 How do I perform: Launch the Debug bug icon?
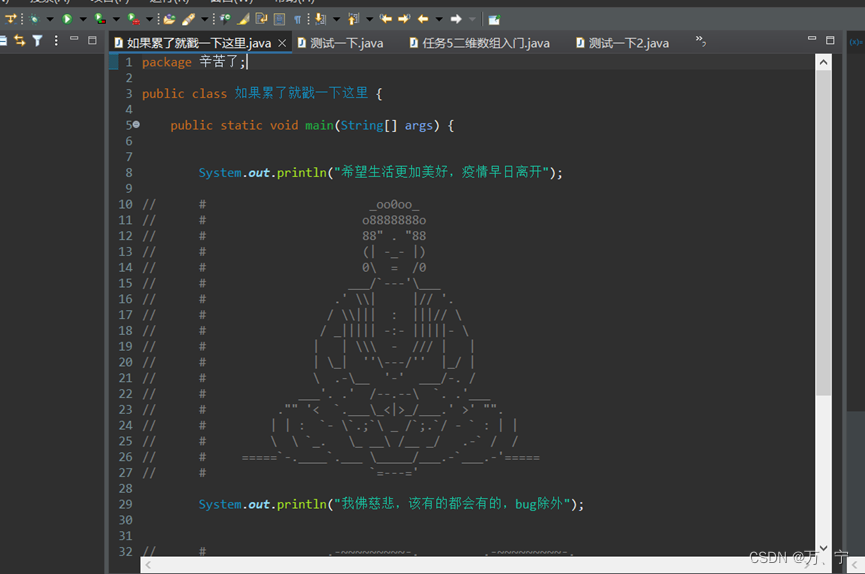click(34, 19)
